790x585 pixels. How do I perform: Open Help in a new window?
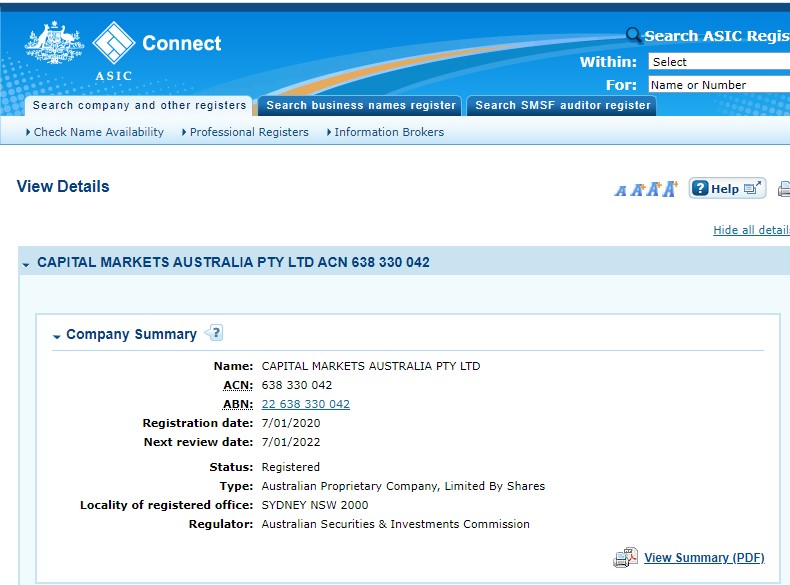[727, 188]
